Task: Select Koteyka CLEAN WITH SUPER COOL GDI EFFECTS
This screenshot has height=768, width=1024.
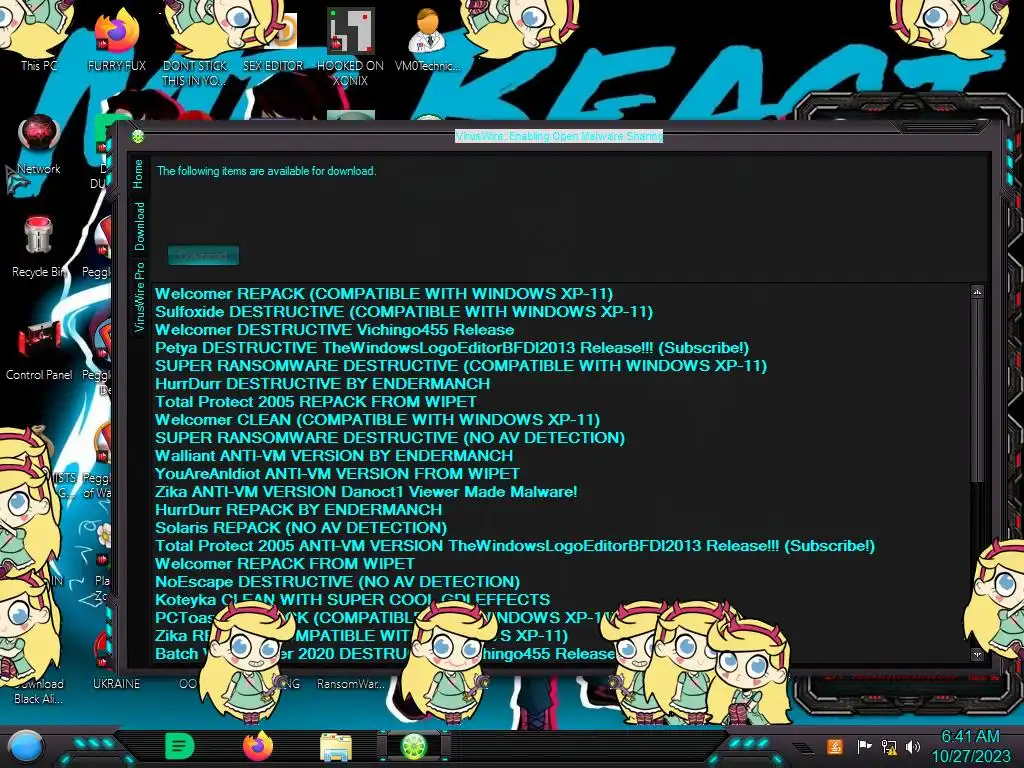Action: tap(353, 600)
